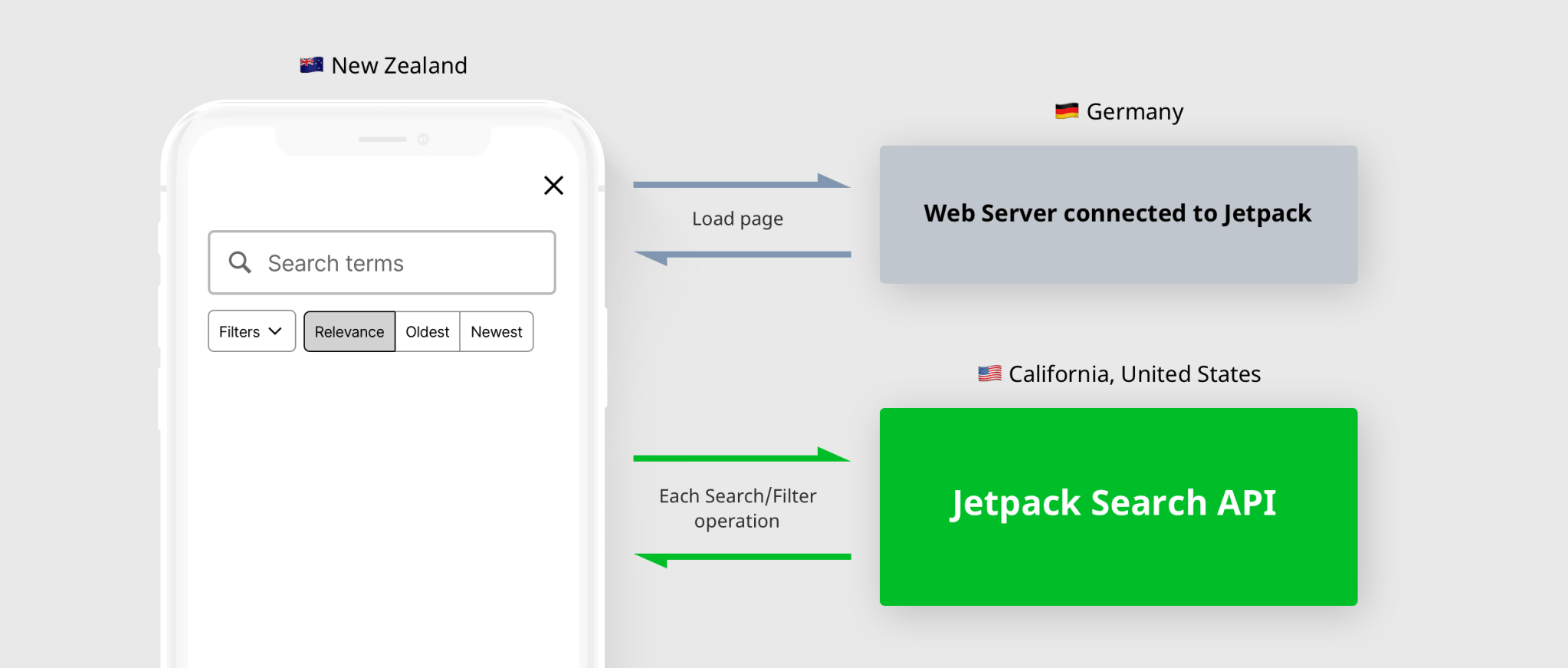Click the gray left-pointing arrow below Load page
This screenshot has width=1568, height=668.
[x=741, y=255]
